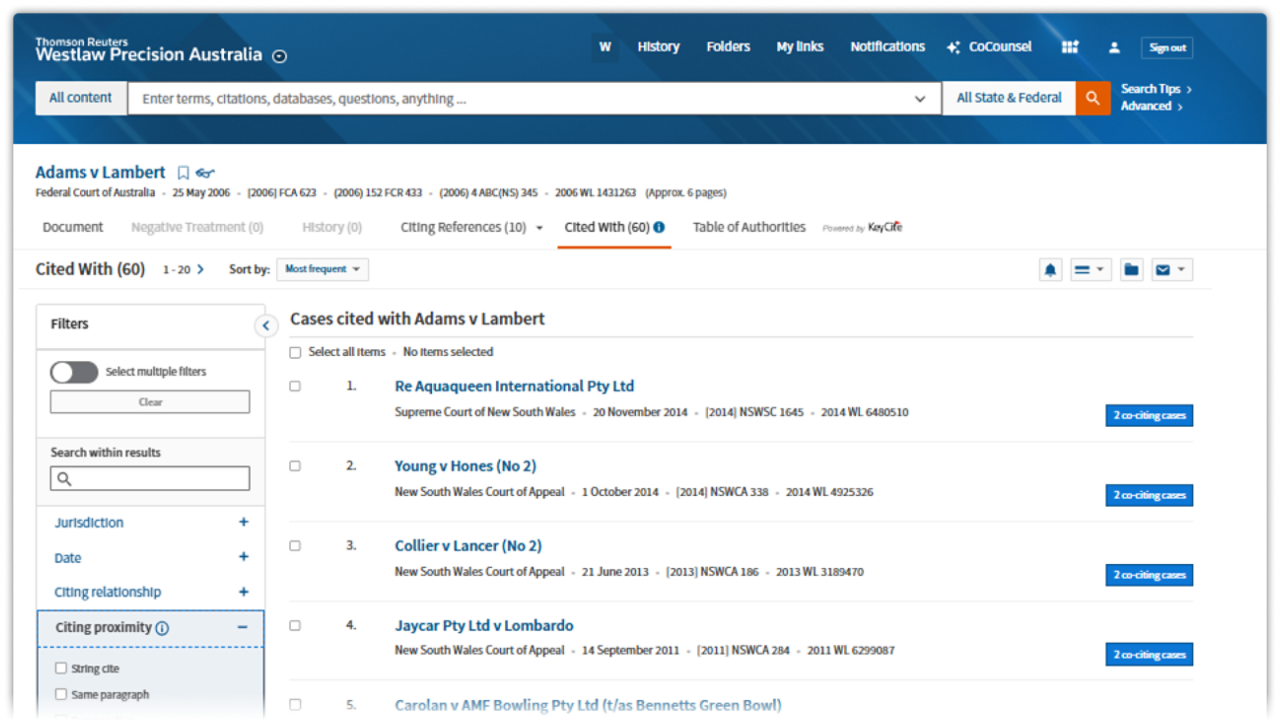
Task: Click the orange search magnifier button
Action: 1093,98
